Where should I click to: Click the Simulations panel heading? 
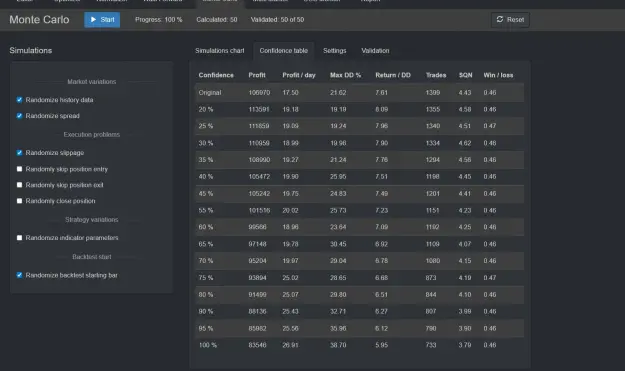coord(31,51)
